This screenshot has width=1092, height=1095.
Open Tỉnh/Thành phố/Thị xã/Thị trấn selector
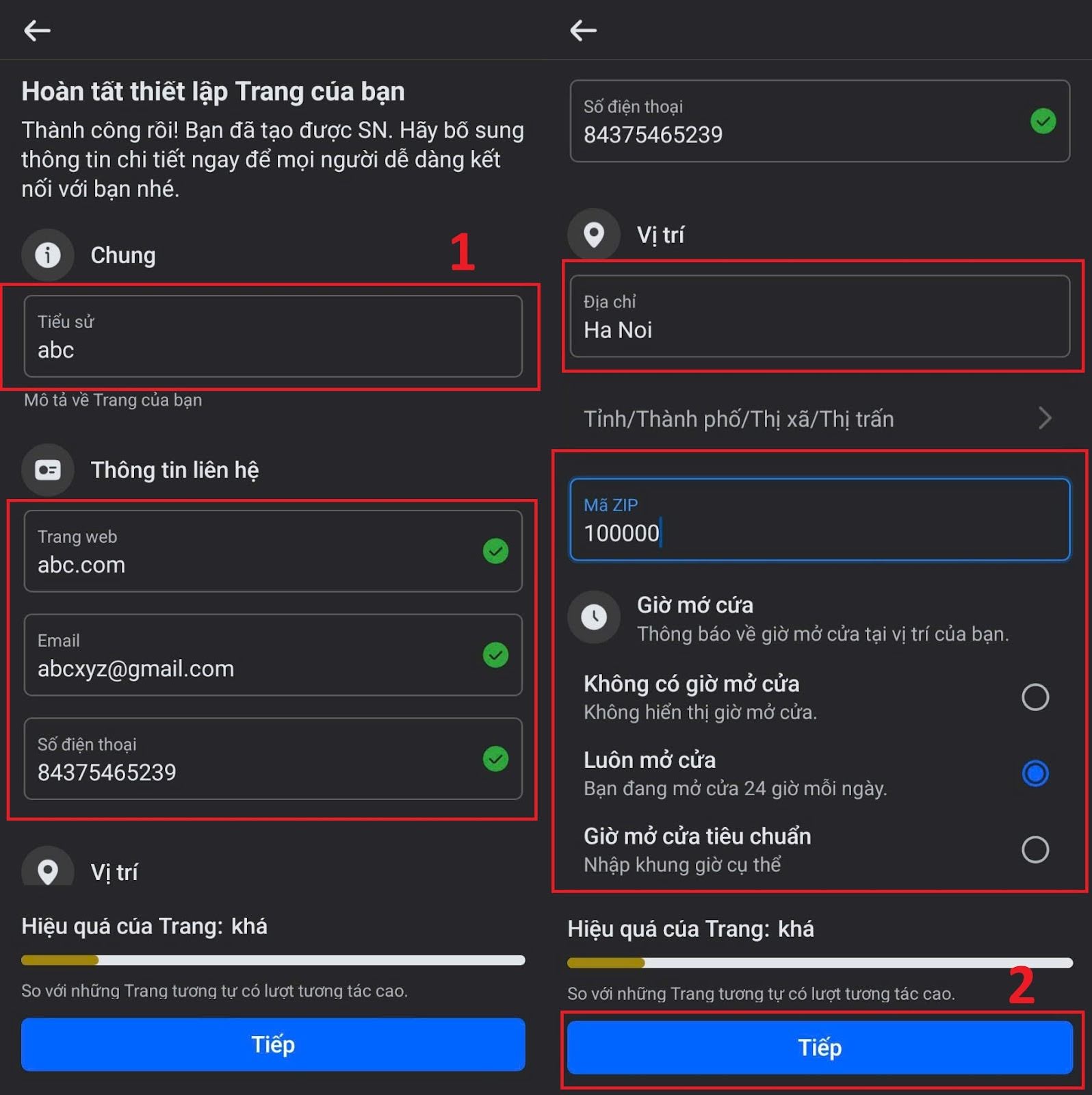[819, 418]
